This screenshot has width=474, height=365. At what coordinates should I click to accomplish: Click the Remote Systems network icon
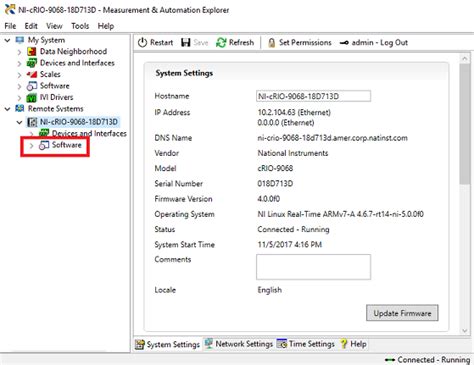[20, 109]
